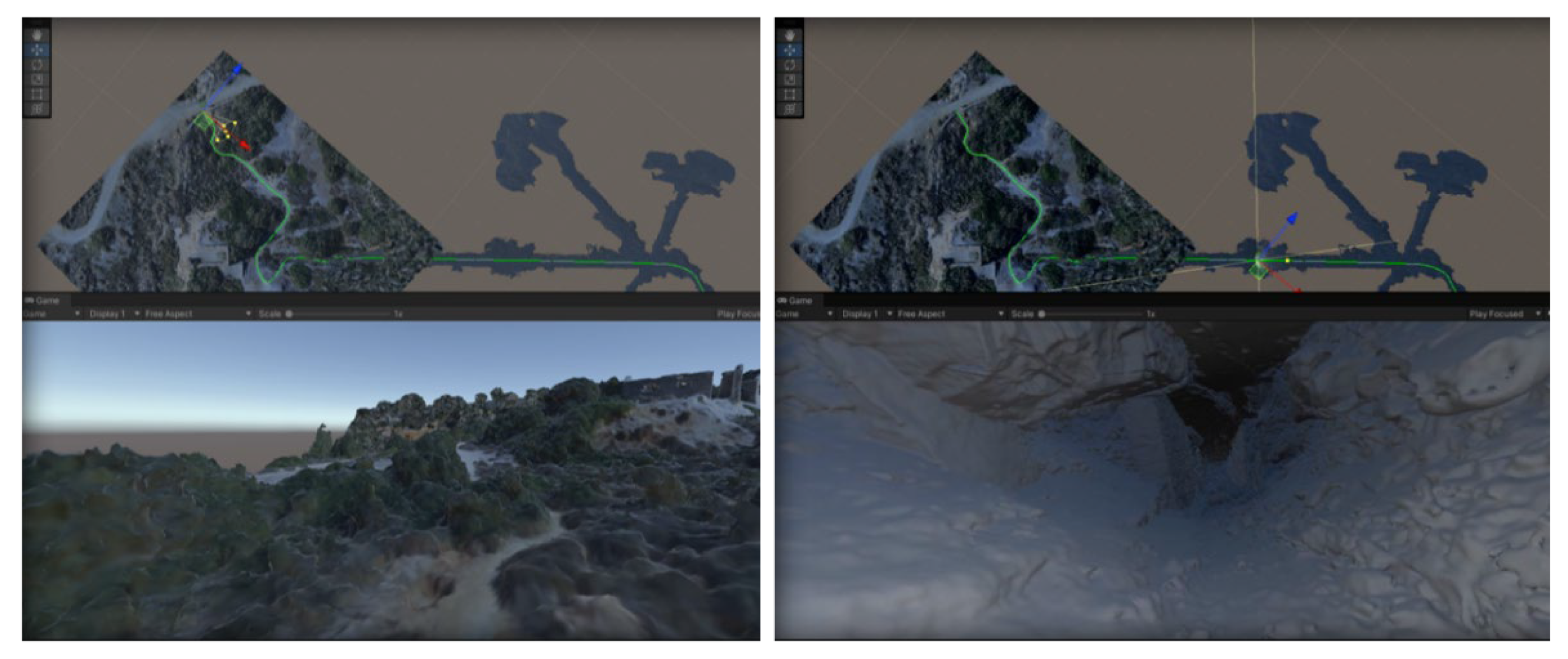Screen dimensions: 1568x659
Task: Select Move tool in right scene toolbar
Action: [789, 50]
